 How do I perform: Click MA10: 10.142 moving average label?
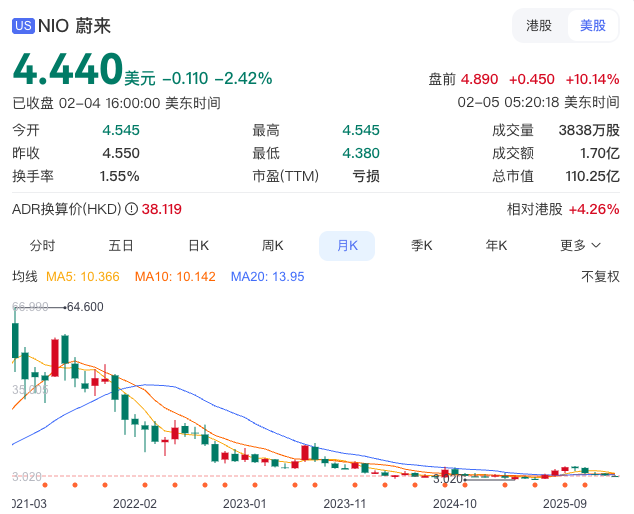click(175, 277)
